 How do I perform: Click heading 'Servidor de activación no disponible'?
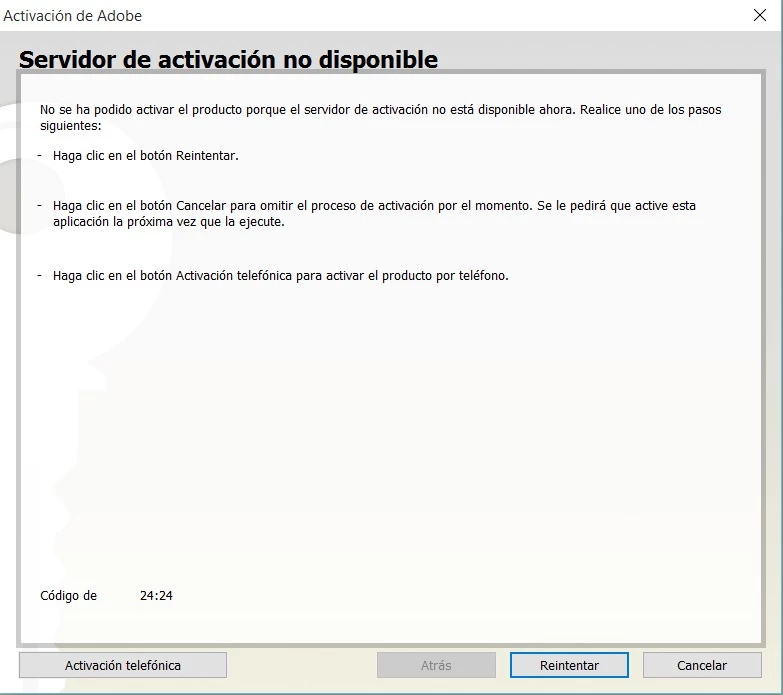point(228,59)
